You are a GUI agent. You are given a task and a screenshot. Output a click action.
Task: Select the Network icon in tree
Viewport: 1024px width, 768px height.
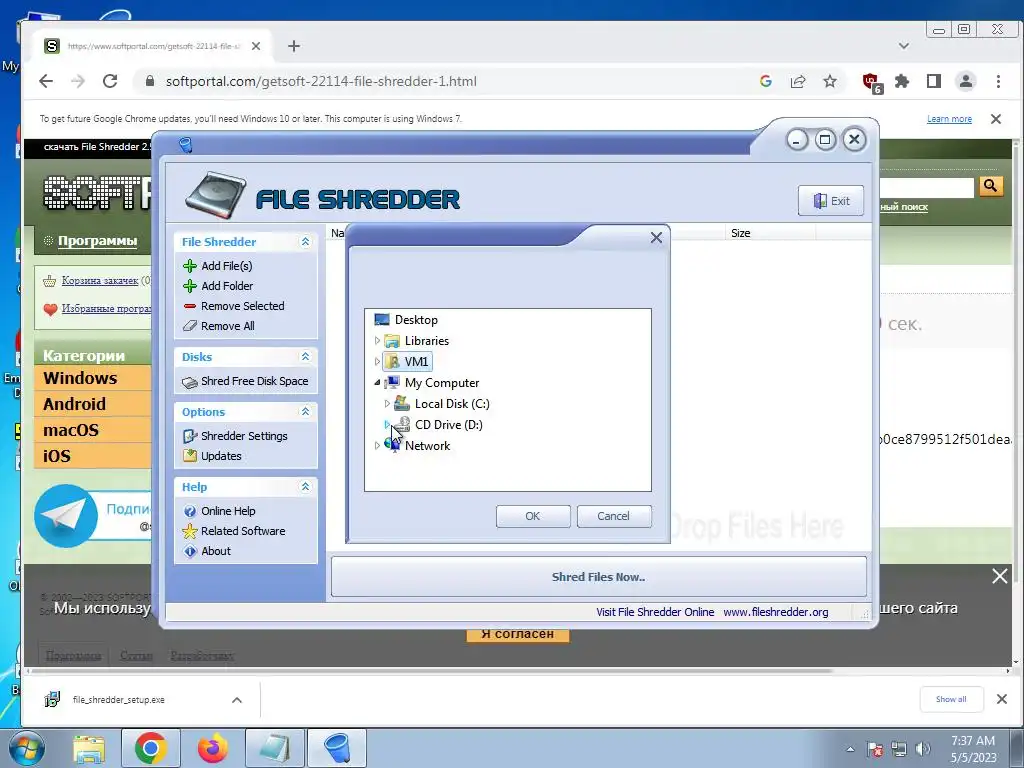point(392,445)
